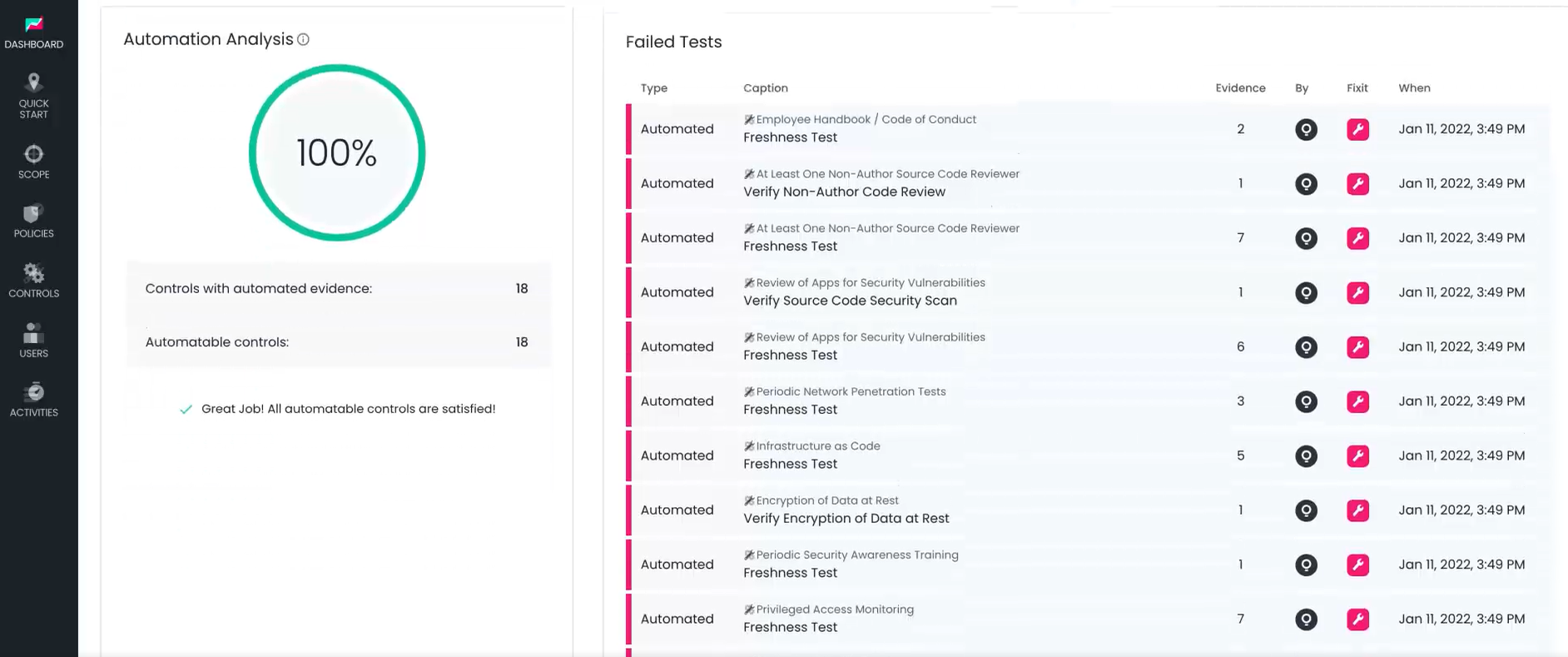The image size is (1568, 657).
Task: Click By avatar for Encryption of Data at Rest
Action: 1306,510
